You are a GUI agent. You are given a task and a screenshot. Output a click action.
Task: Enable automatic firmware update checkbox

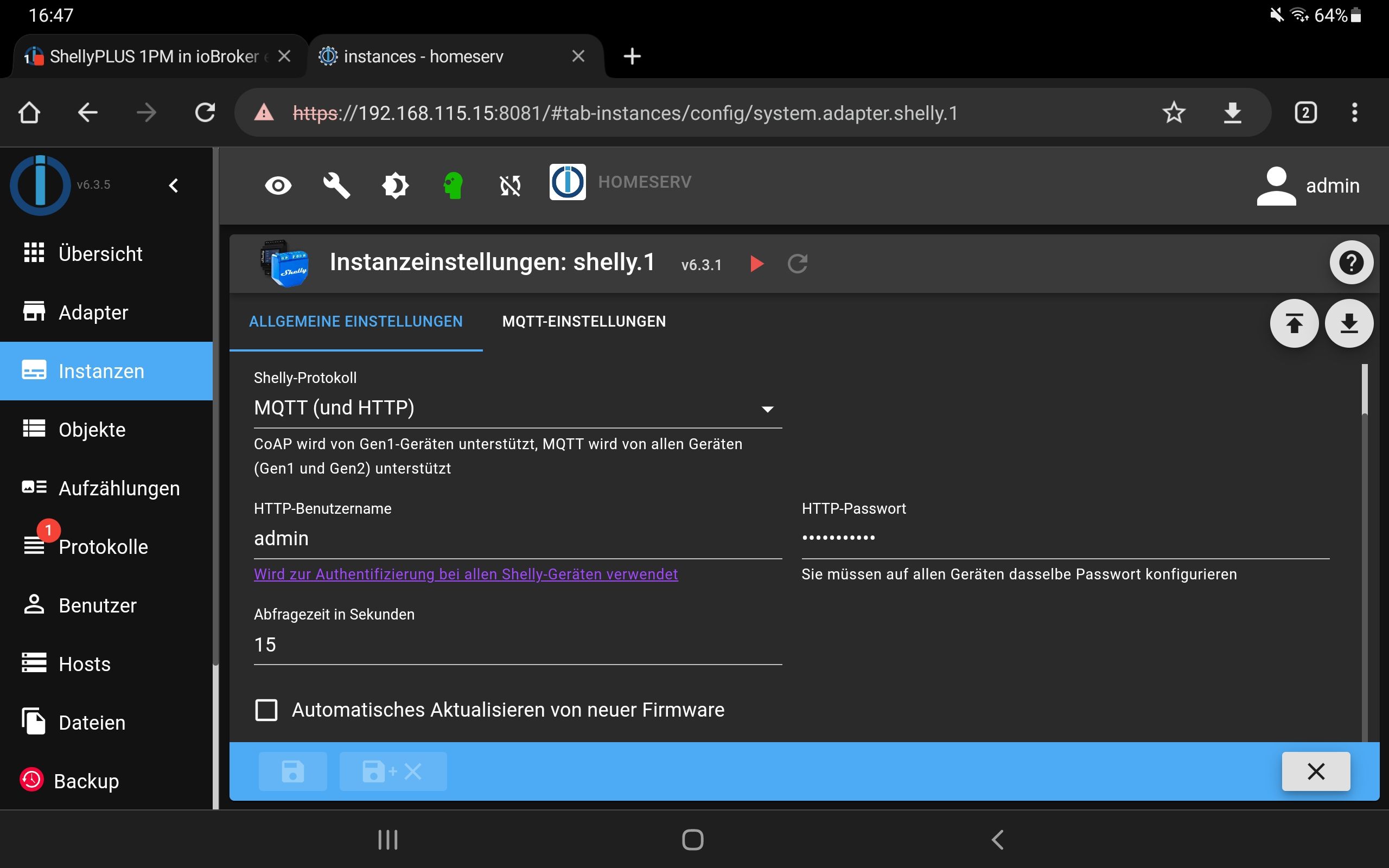(x=266, y=710)
